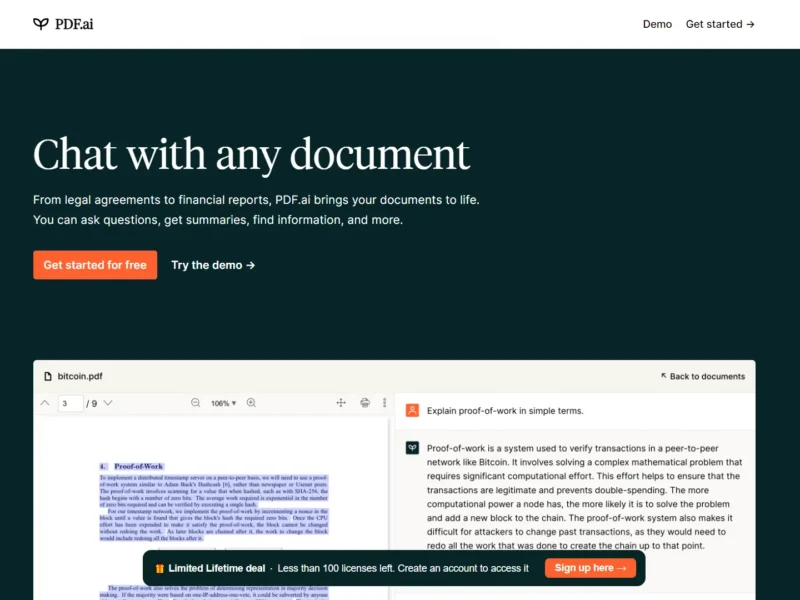The height and width of the screenshot is (600, 800).
Task: Click the gift icon in the deal banner
Action: click(159, 568)
